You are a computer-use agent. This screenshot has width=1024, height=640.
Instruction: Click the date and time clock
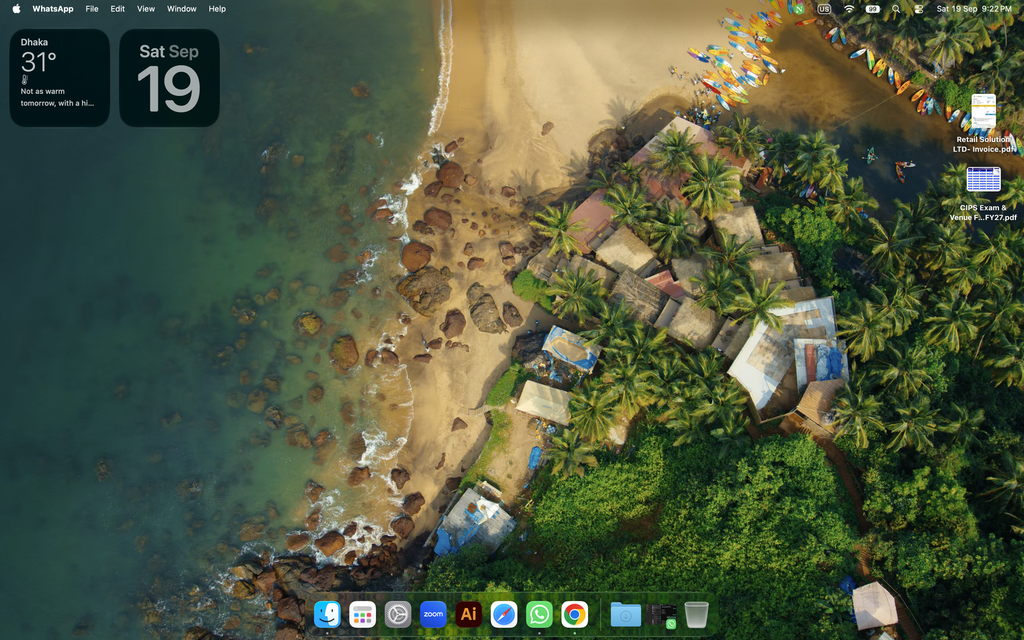[x=974, y=9]
